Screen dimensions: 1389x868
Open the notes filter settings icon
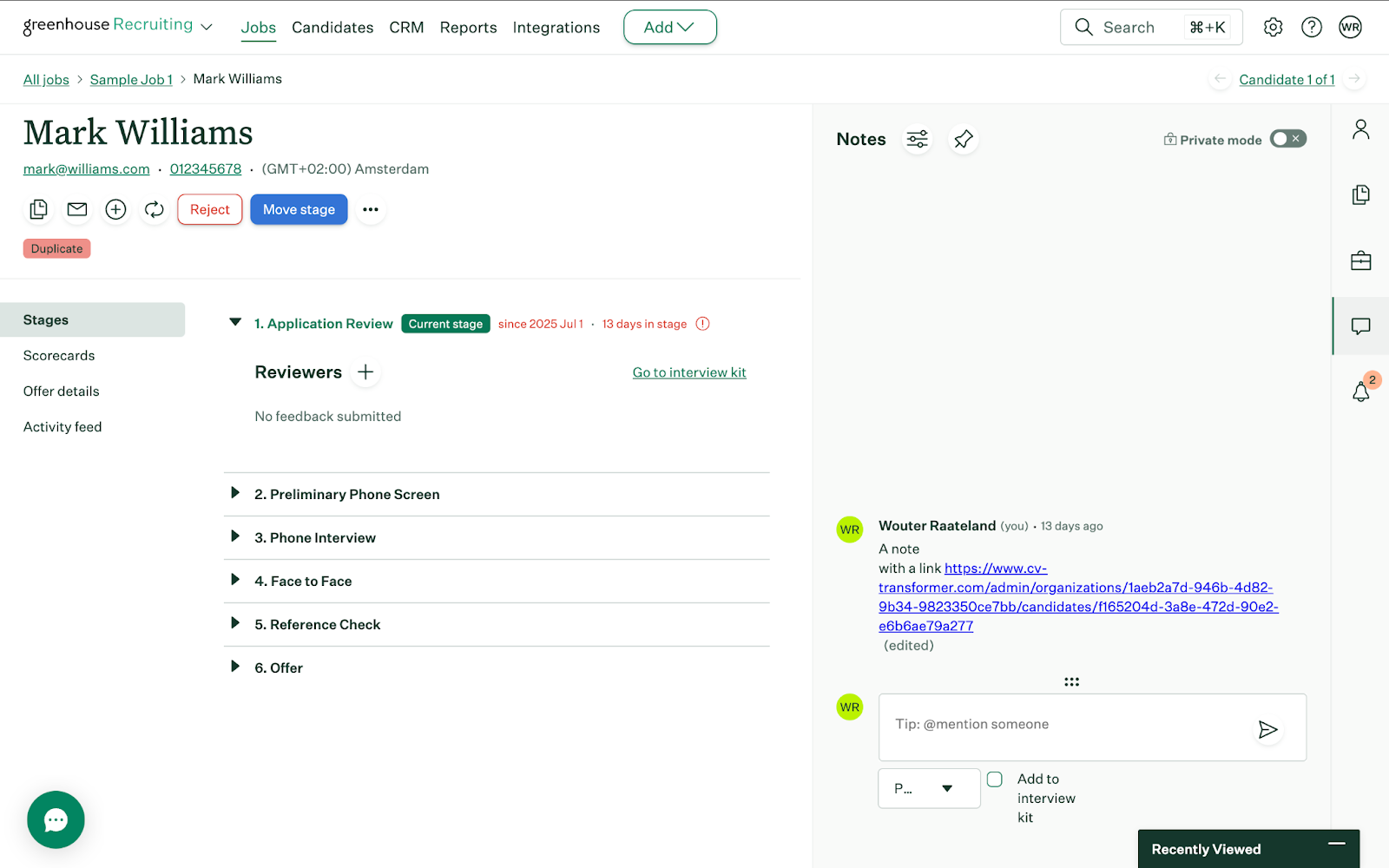[918, 139]
